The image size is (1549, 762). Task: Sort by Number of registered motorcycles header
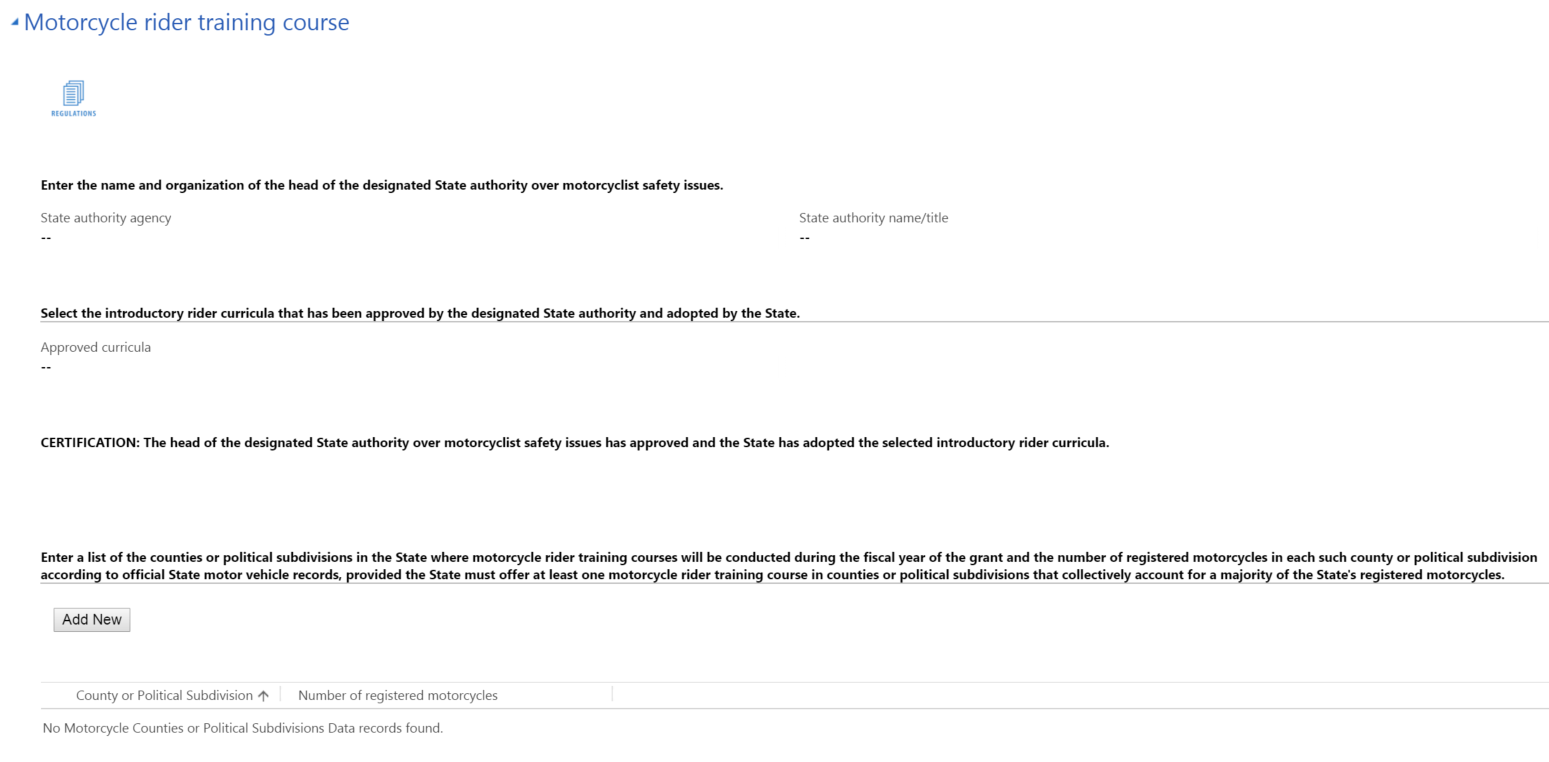pyautogui.click(x=397, y=695)
